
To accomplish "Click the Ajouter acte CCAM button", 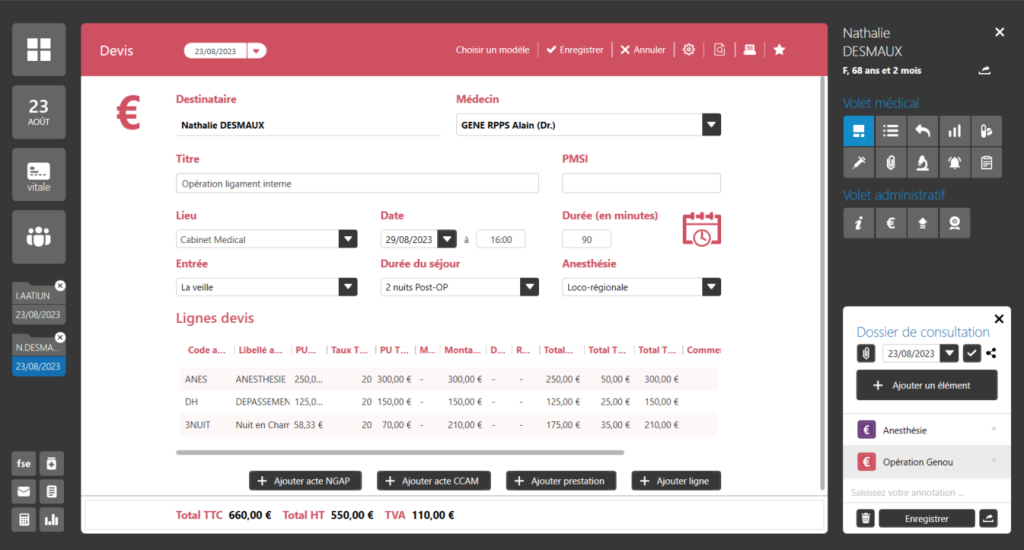I will [433, 481].
